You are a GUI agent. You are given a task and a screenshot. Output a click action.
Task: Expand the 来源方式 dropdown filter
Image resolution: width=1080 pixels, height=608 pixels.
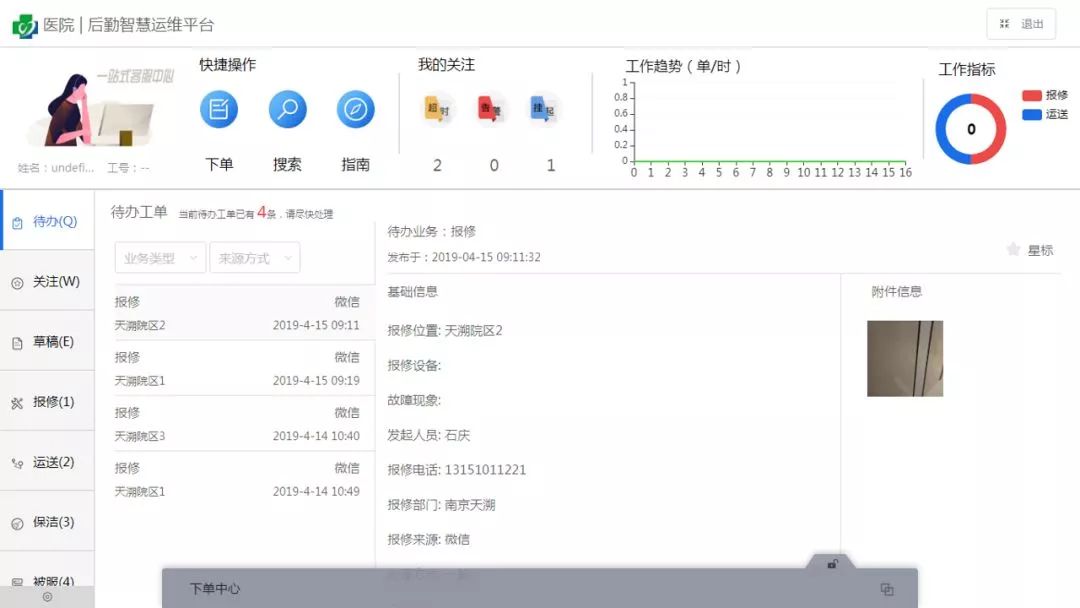point(257,257)
